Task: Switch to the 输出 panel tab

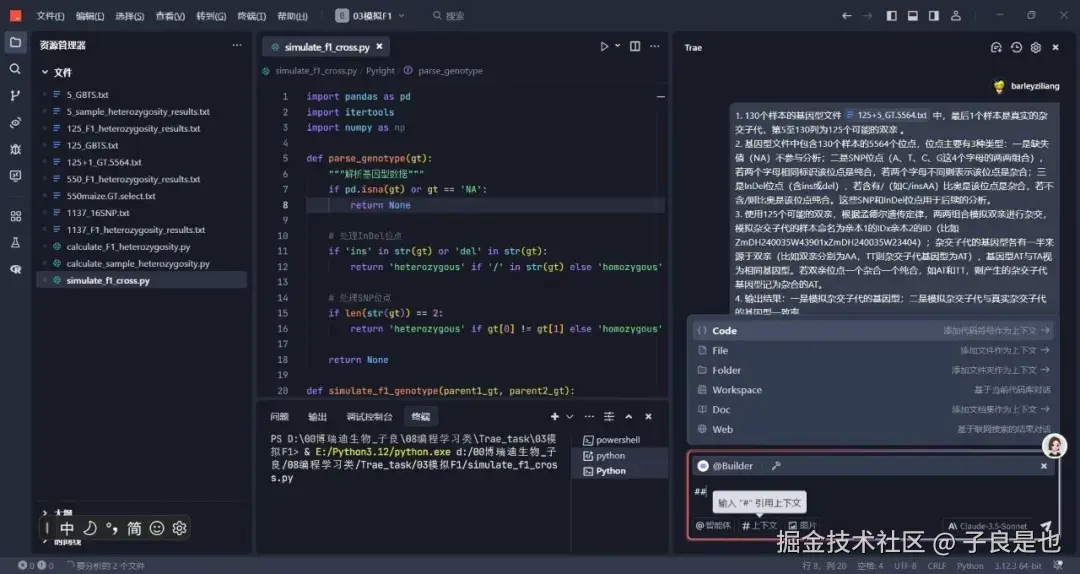Action: (318, 416)
